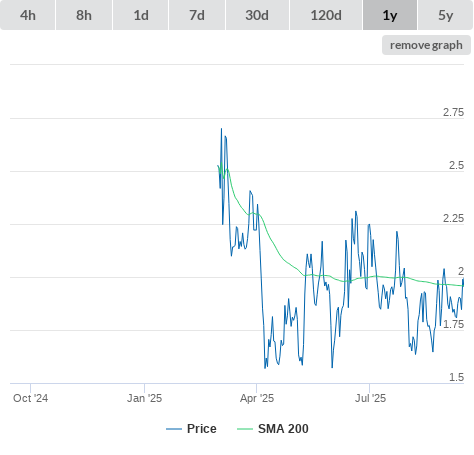Click the Oct '24 axis tick label
This screenshot has width=474, height=455.
click(x=30, y=398)
